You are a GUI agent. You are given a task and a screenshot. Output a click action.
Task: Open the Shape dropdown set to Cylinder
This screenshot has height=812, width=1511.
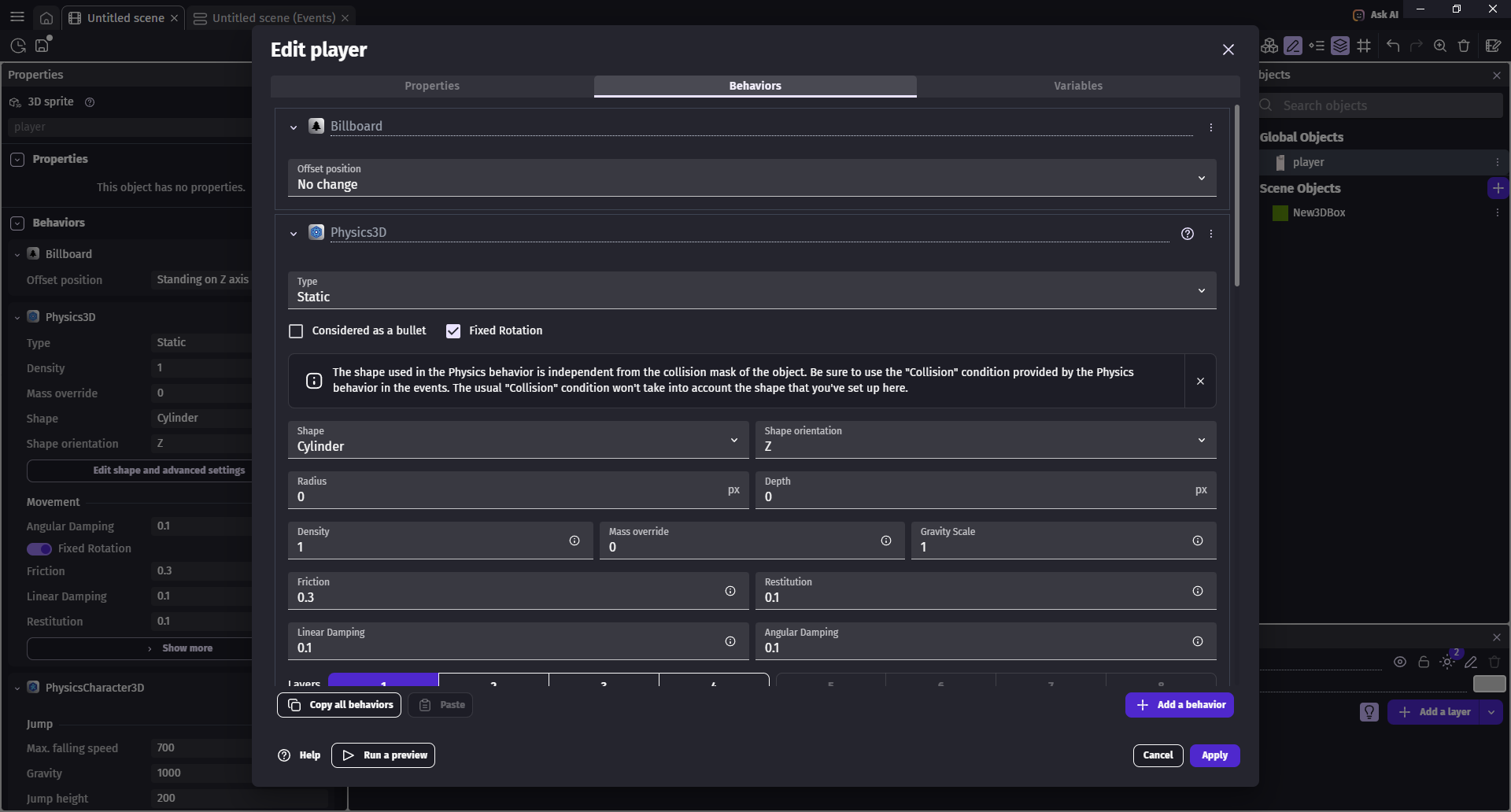click(x=517, y=440)
